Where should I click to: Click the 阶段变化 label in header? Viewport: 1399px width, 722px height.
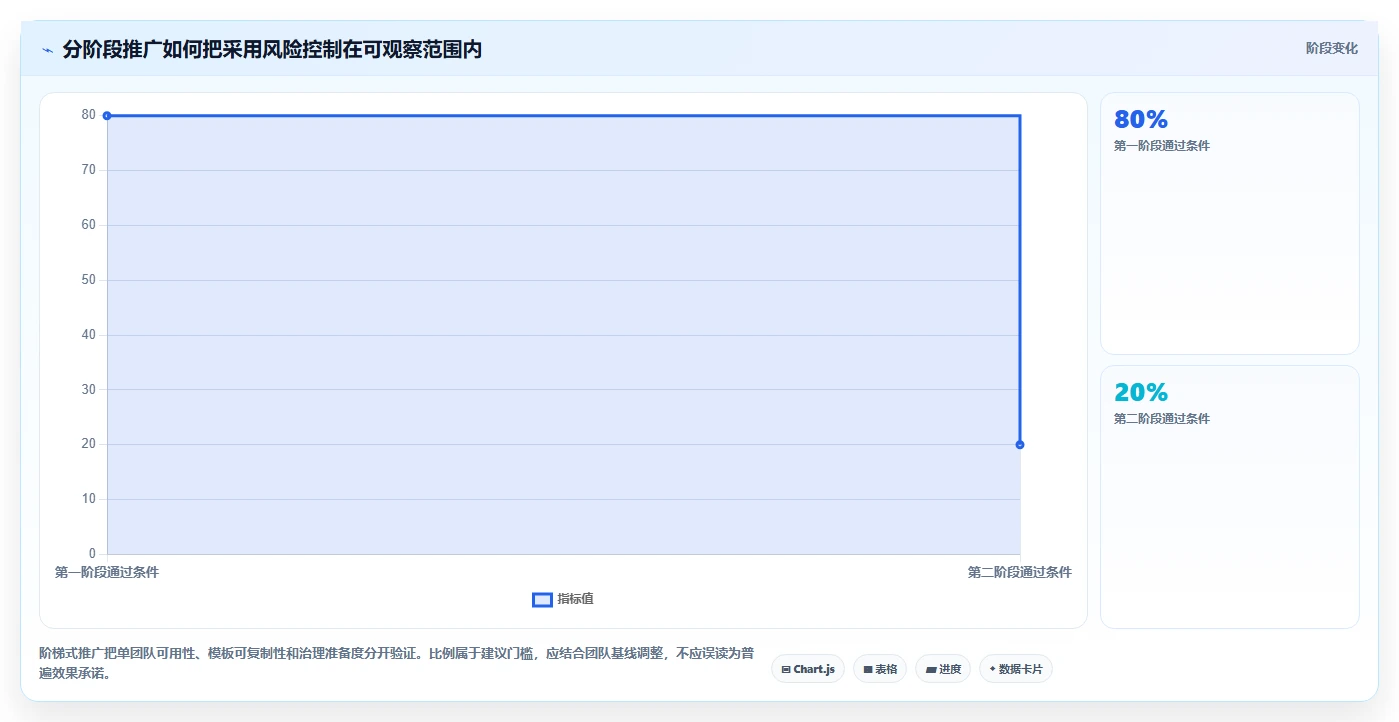point(1331,48)
